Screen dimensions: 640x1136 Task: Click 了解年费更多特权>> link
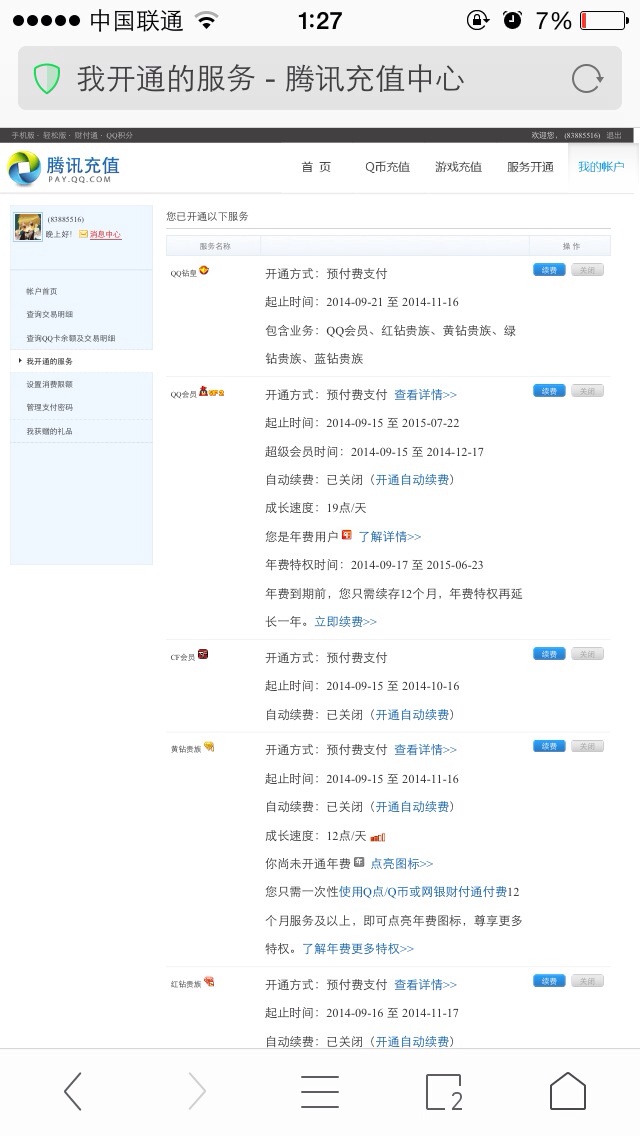click(358, 948)
